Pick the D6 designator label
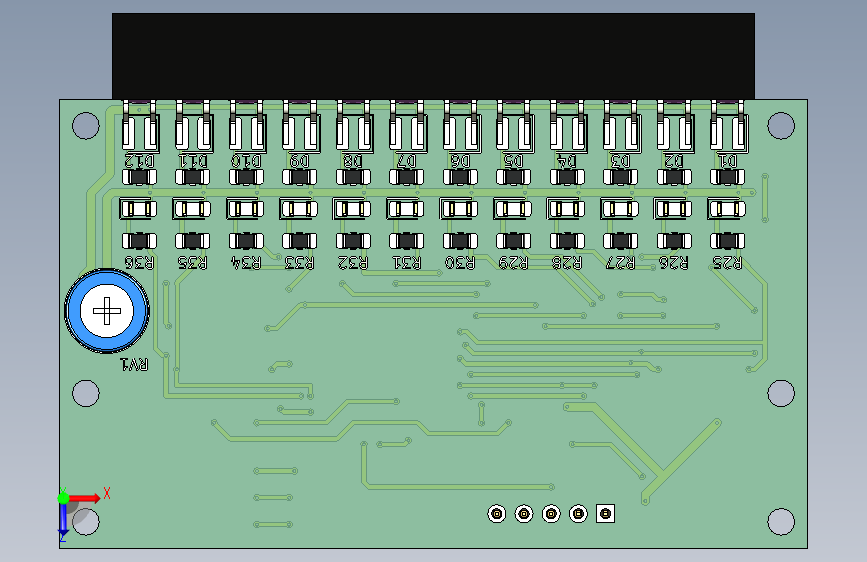This screenshot has width=867, height=562. (460, 161)
